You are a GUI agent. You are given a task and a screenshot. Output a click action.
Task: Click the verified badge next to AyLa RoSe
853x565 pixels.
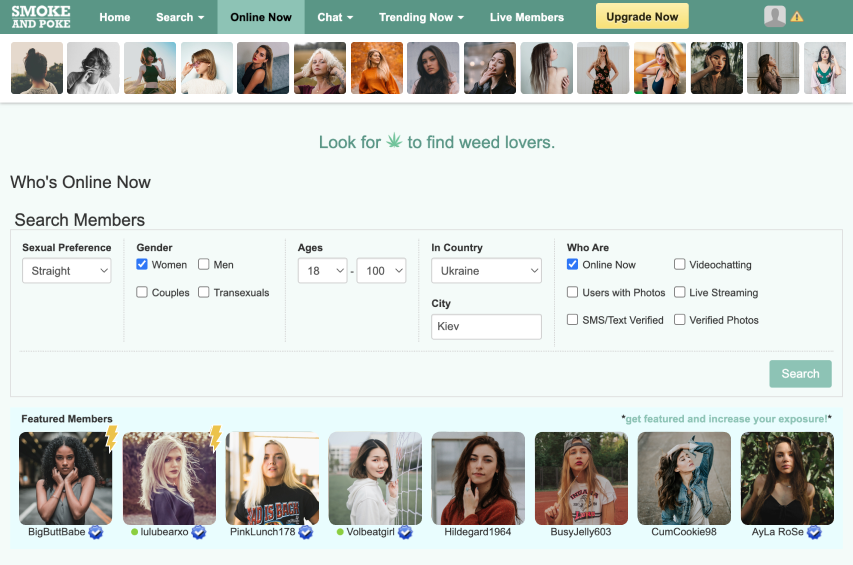pos(814,532)
